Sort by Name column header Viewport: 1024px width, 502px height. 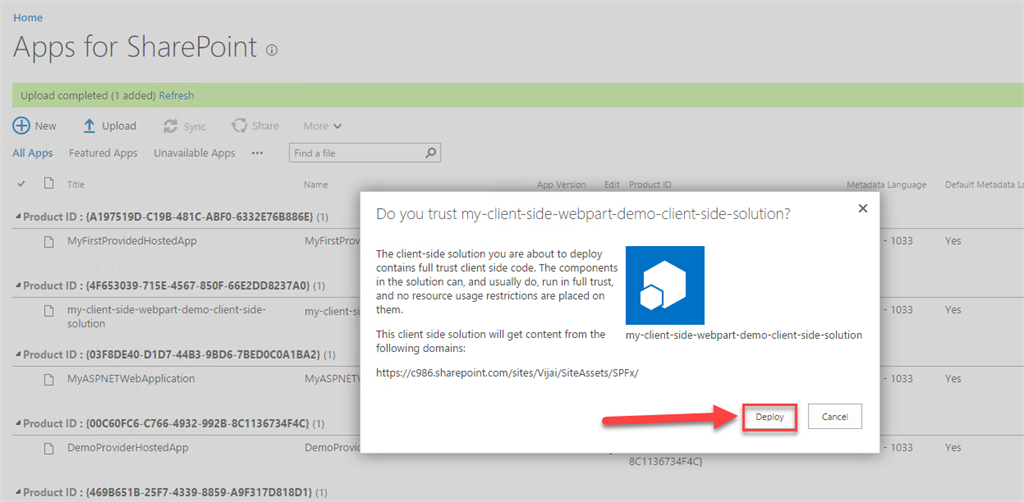[315, 185]
